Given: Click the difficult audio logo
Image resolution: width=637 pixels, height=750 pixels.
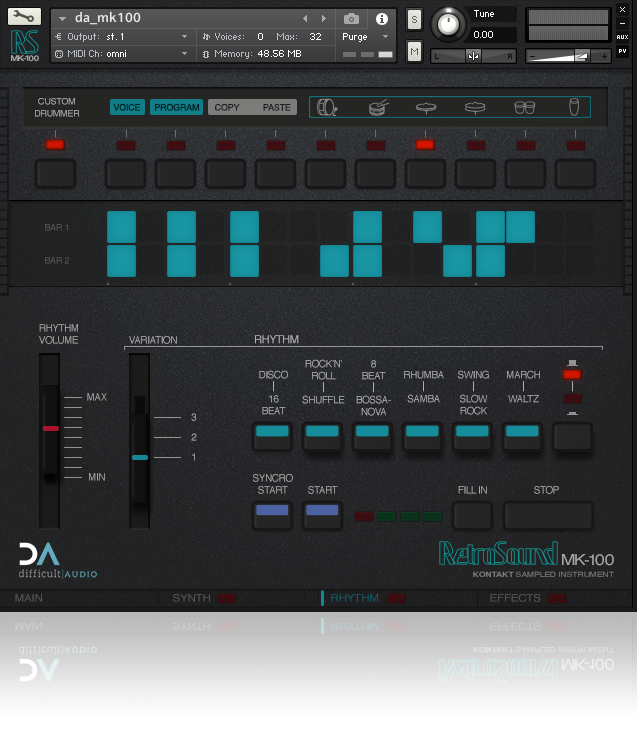Looking at the screenshot, I should pos(58,561).
